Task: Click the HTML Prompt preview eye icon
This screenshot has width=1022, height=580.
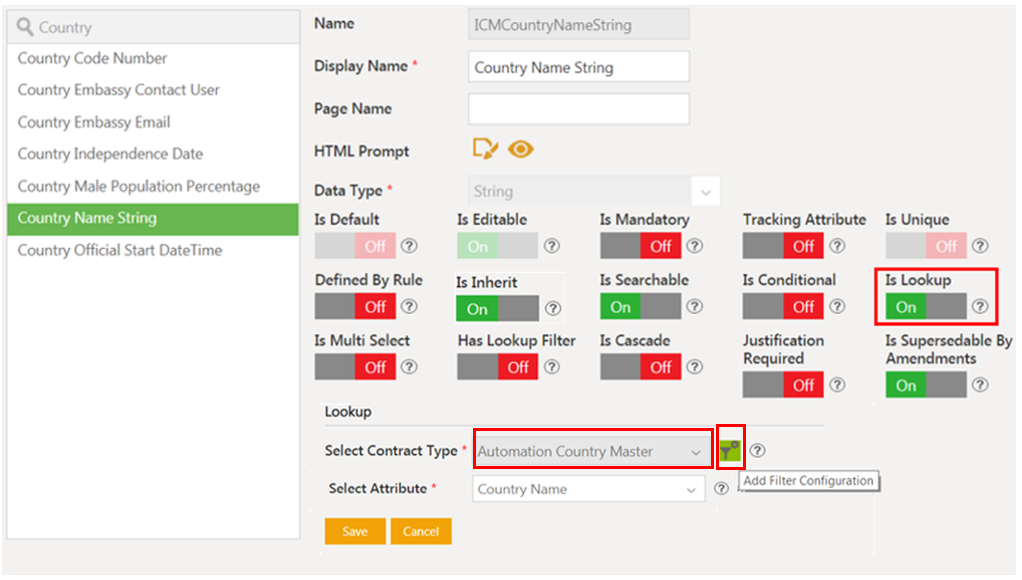Action: click(520, 150)
